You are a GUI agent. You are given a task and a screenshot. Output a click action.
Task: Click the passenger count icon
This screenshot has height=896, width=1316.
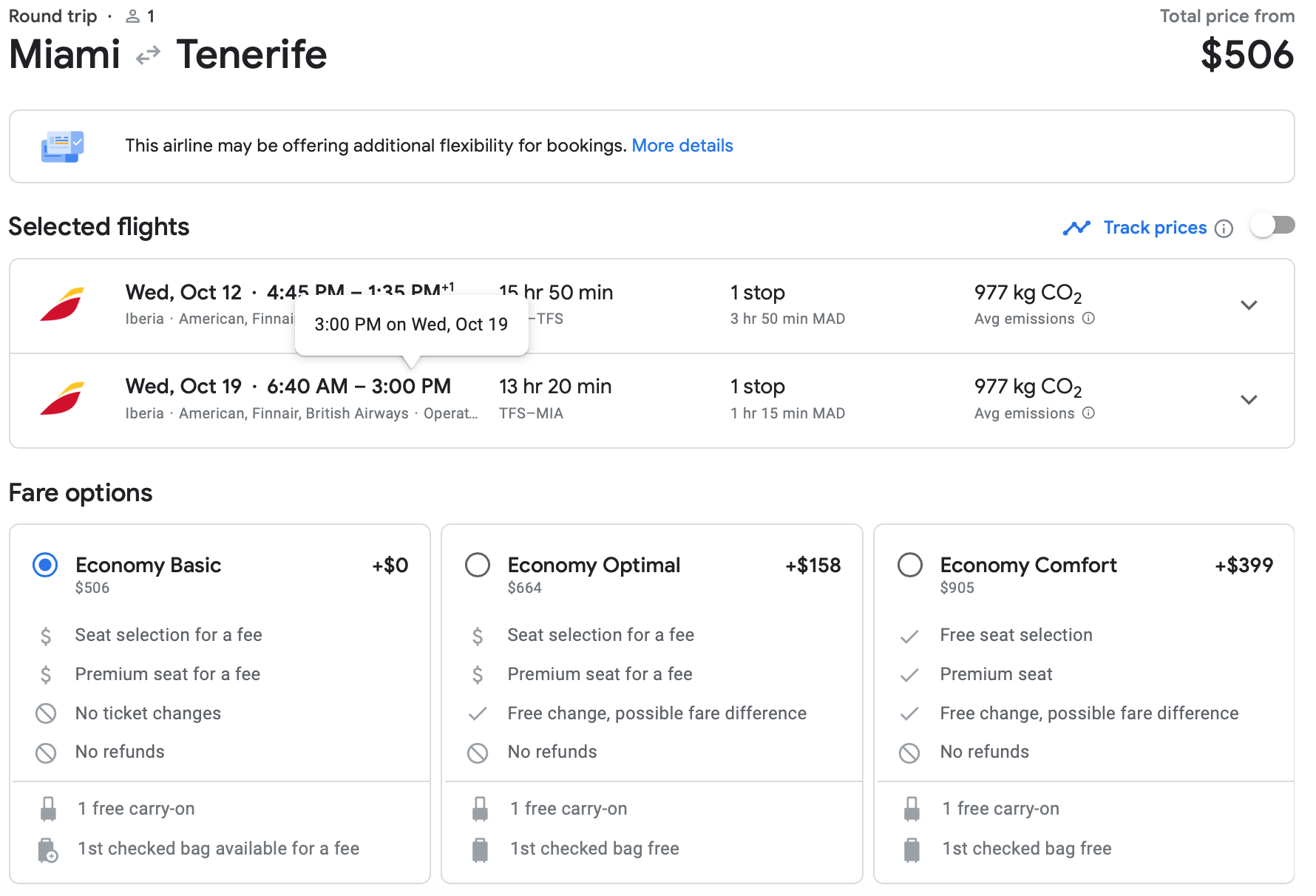click(133, 16)
